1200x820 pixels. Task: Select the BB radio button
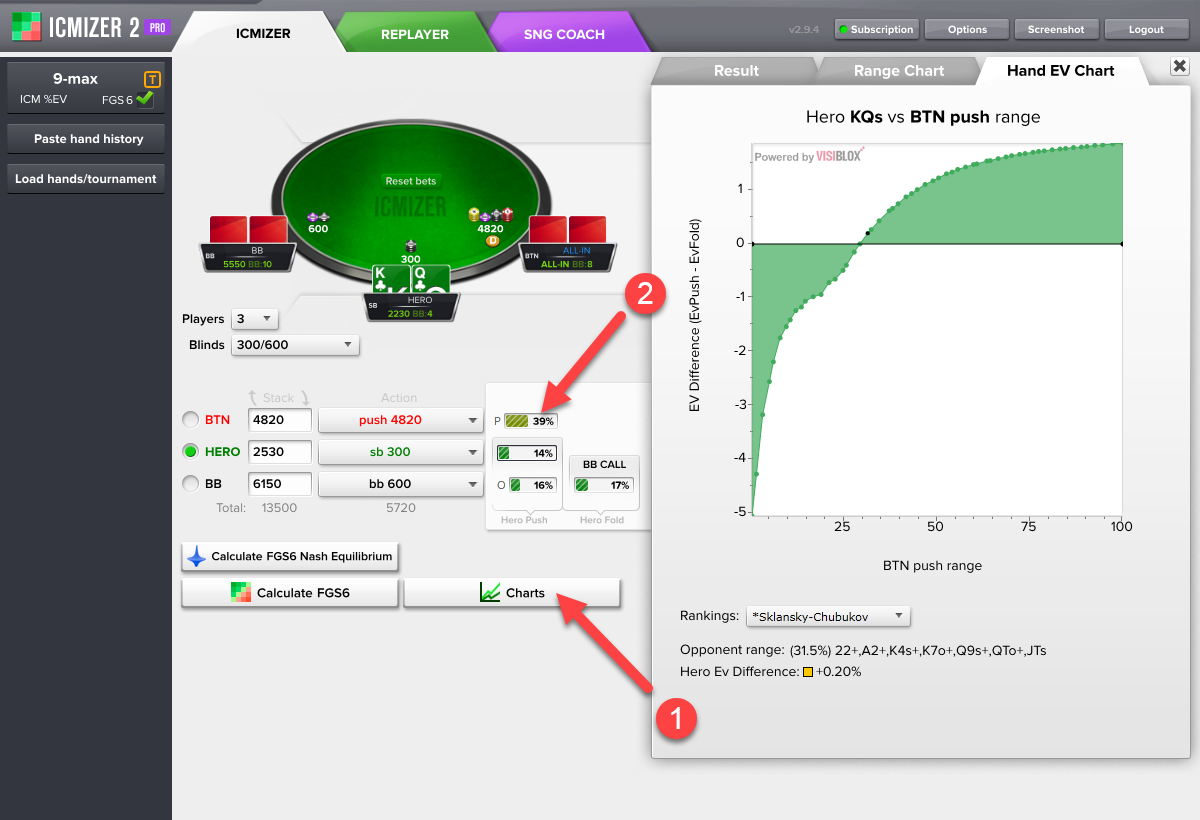pyautogui.click(x=189, y=484)
